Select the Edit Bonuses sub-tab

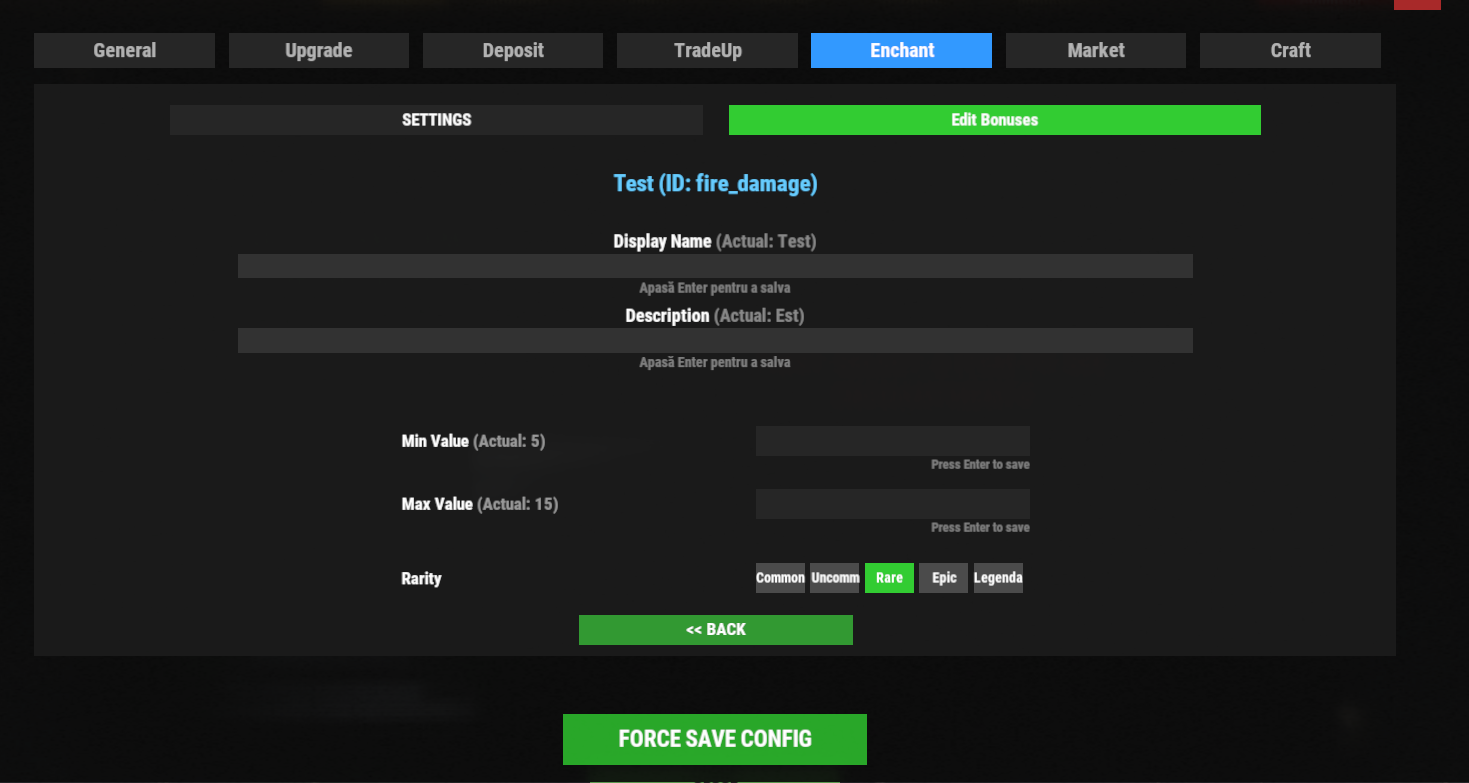(994, 120)
